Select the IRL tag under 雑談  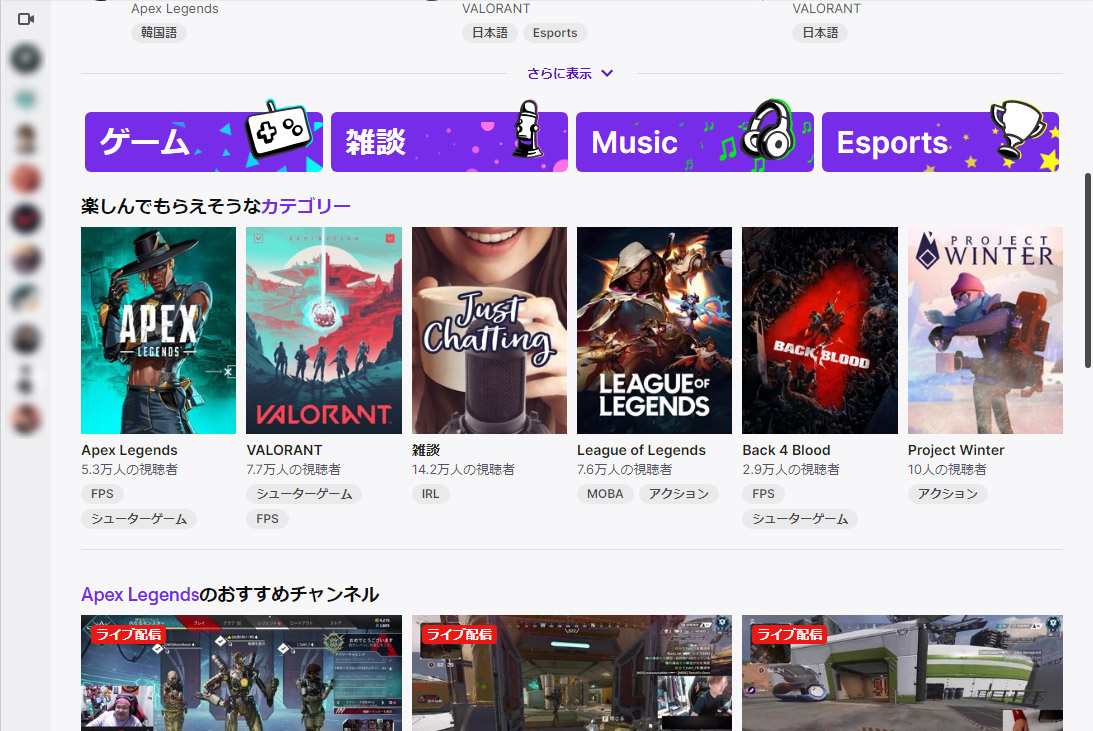(x=430, y=494)
